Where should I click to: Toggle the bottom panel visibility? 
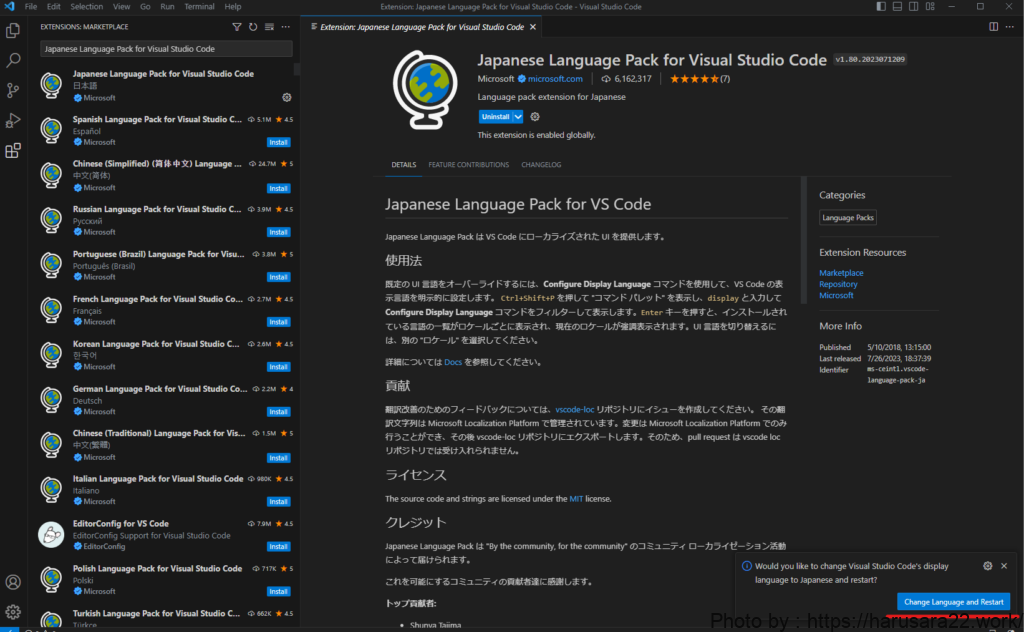(x=897, y=7)
